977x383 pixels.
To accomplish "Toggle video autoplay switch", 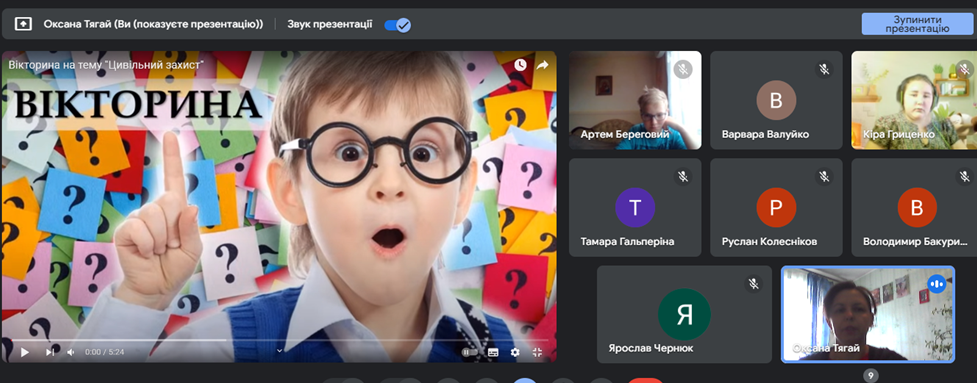I will pyautogui.click(x=469, y=352).
